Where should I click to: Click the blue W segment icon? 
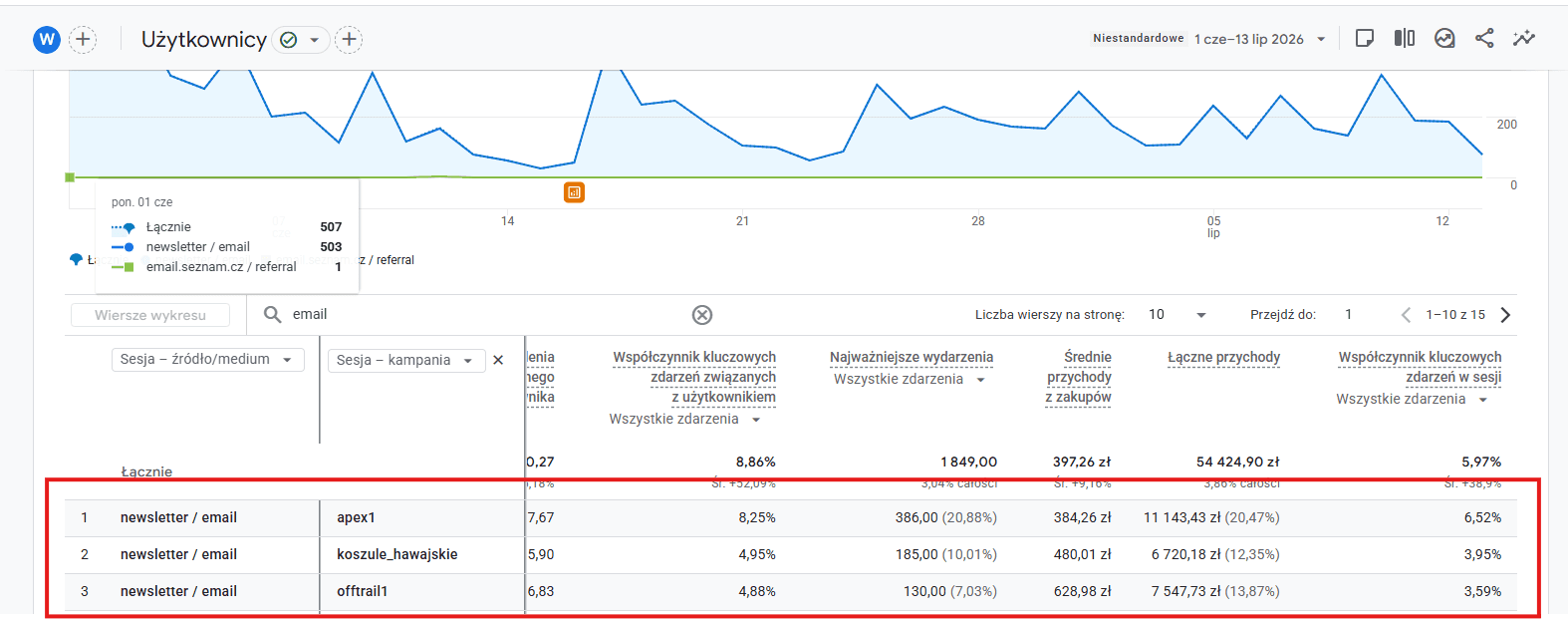pos(47,40)
